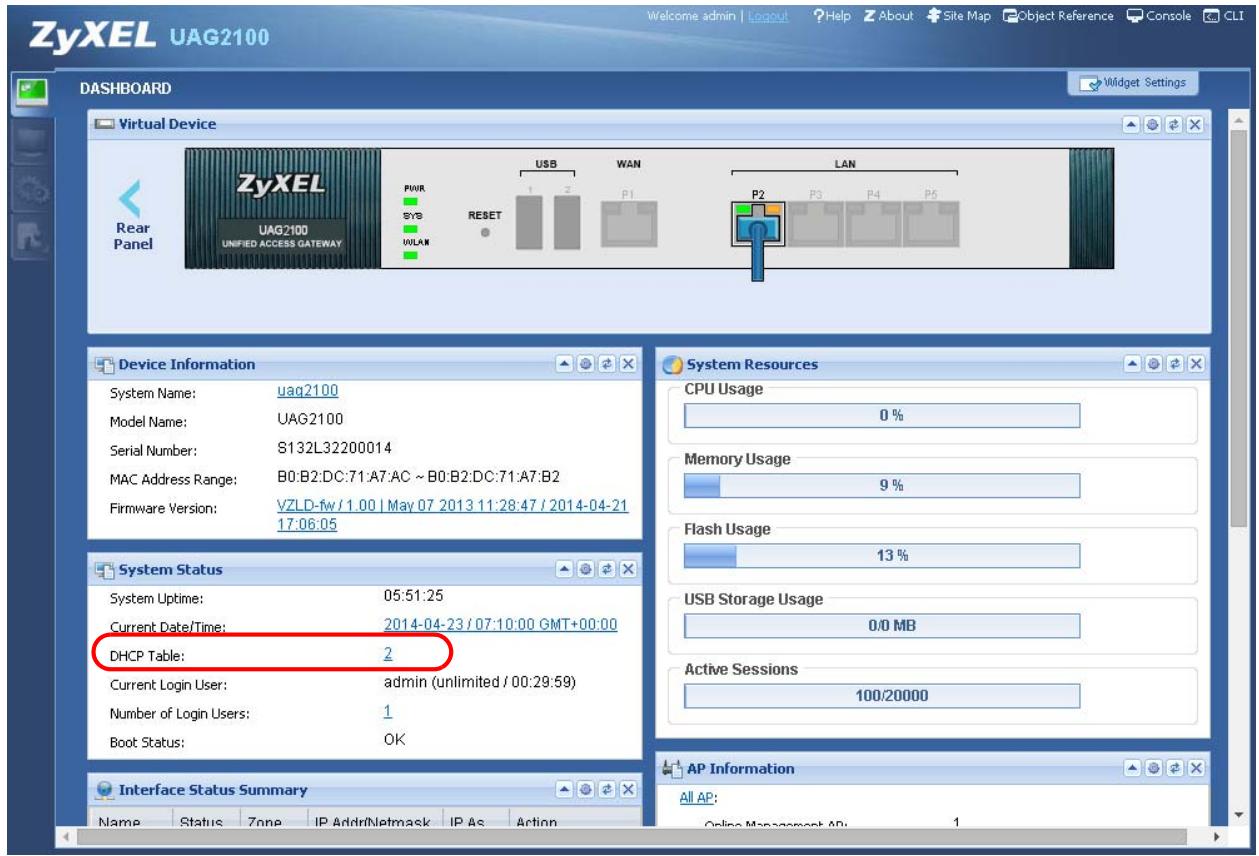This screenshot has width=1259, height=856.
Task: Click the USB Storage Usage 0/0 MB bar
Action: pyautogui.click(x=882, y=625)
